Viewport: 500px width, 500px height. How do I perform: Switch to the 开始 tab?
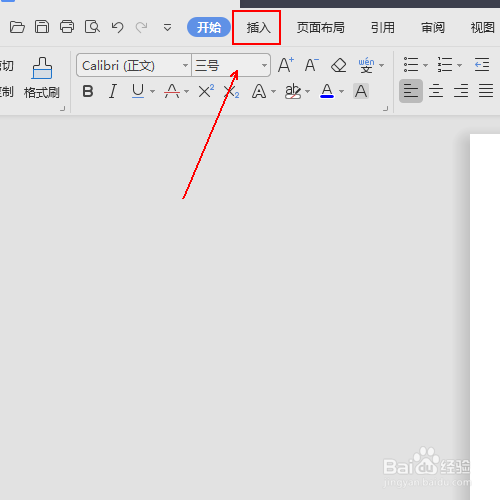click(x=209, y=27)
